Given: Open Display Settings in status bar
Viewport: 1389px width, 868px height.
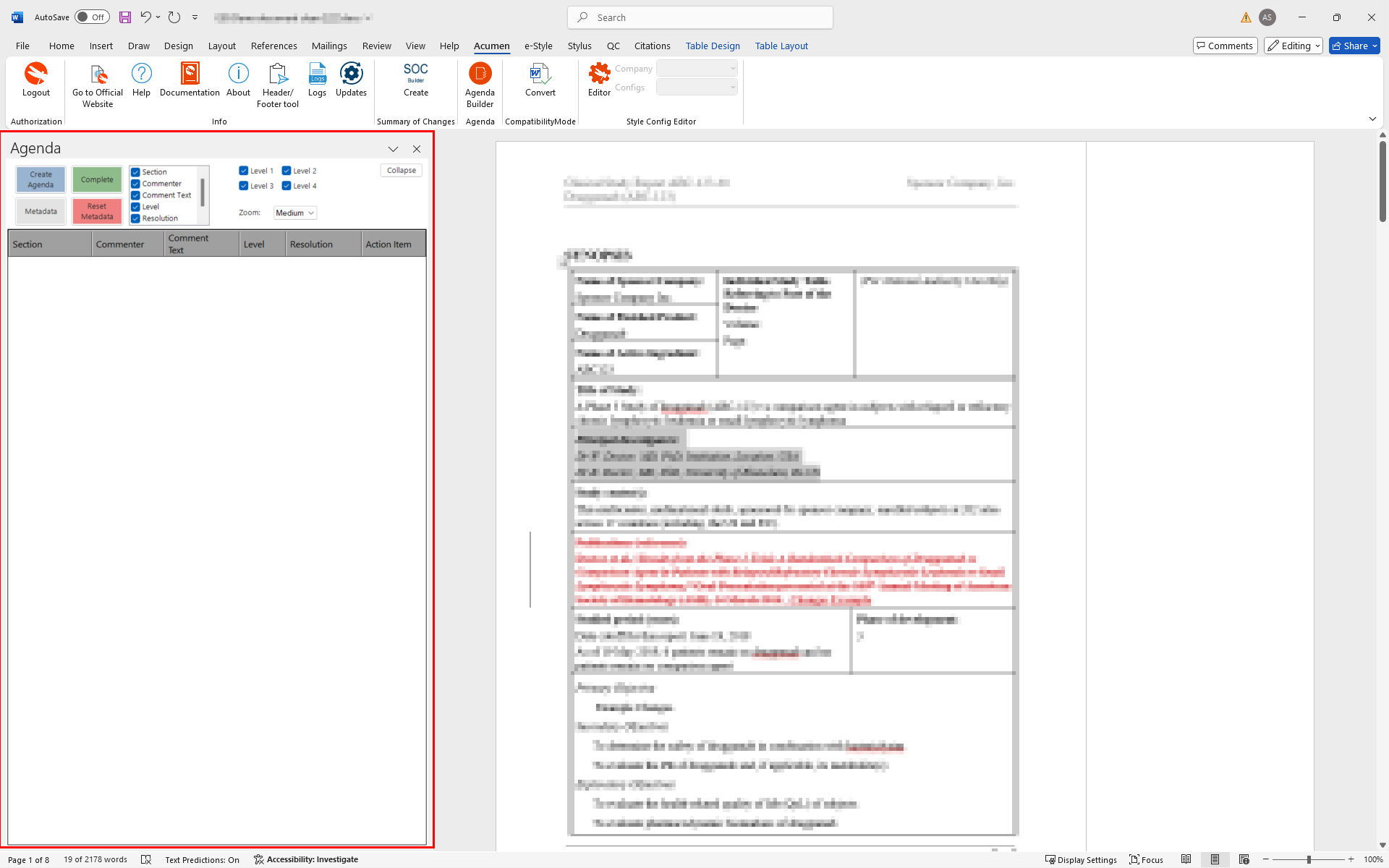Looking at the screenshot, I should (x=1081, y=859).
